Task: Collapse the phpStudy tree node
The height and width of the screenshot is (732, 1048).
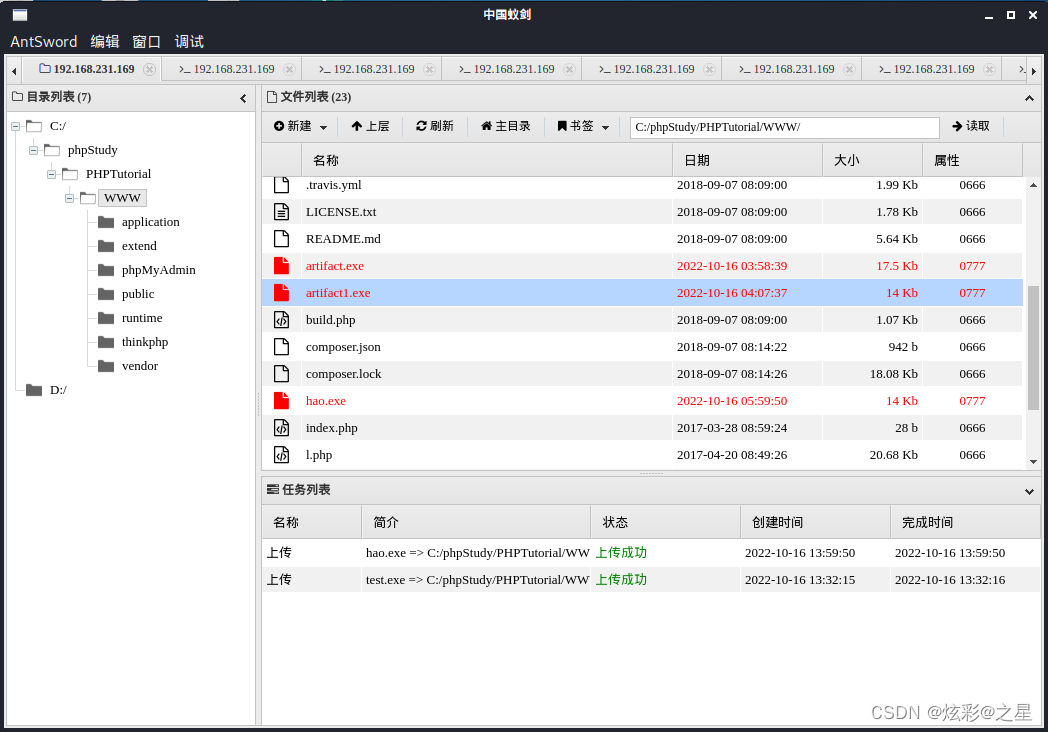Action: click(x=33, y=150)
